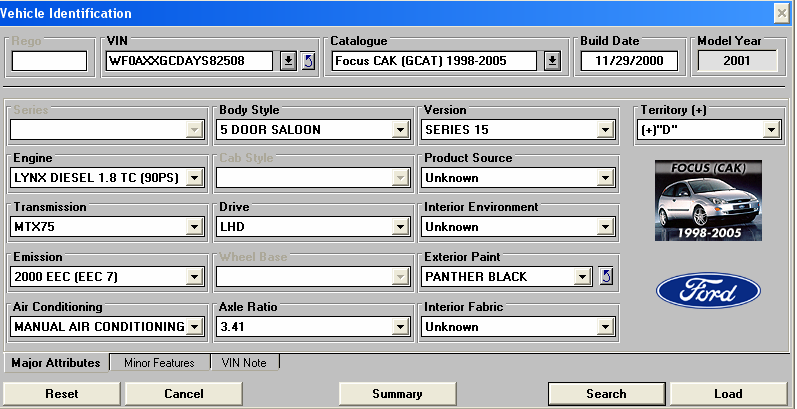The width and height of the screenshot is (797, 409).
Task: Open the VIN Note tab
Action: coord(244,363)
